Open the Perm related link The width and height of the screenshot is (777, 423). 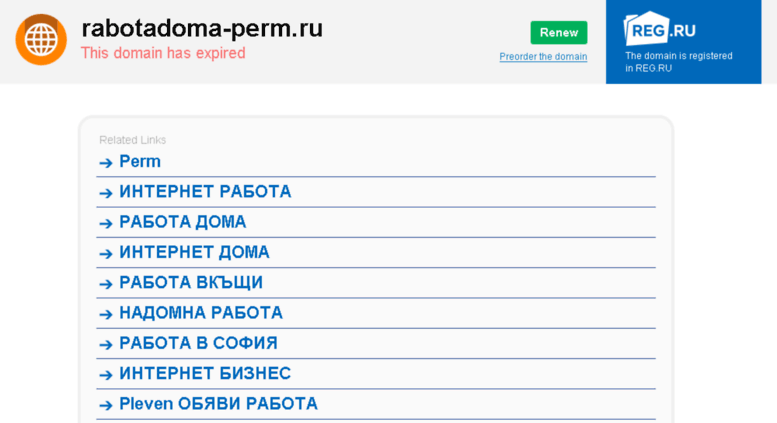click(x=140, y=161)
